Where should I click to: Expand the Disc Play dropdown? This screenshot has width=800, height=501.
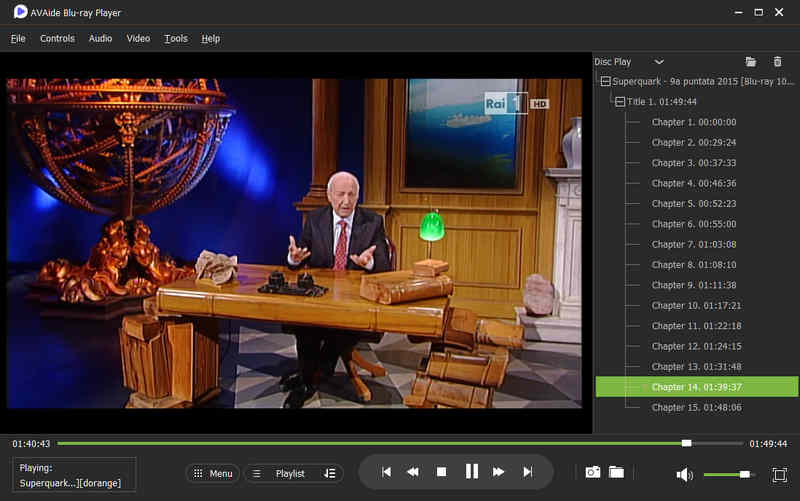click(659, 62)
